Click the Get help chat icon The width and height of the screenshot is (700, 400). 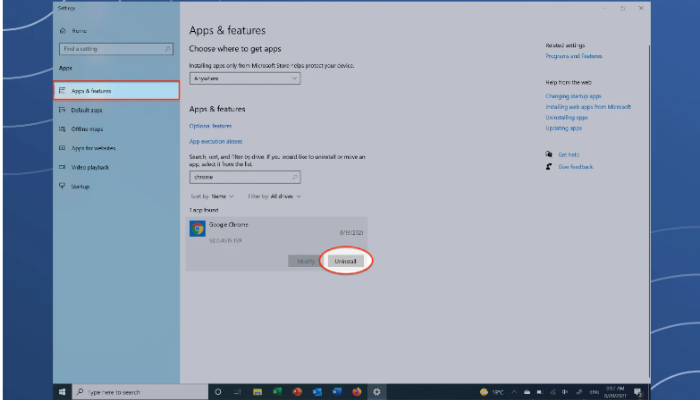pos(549,154)
